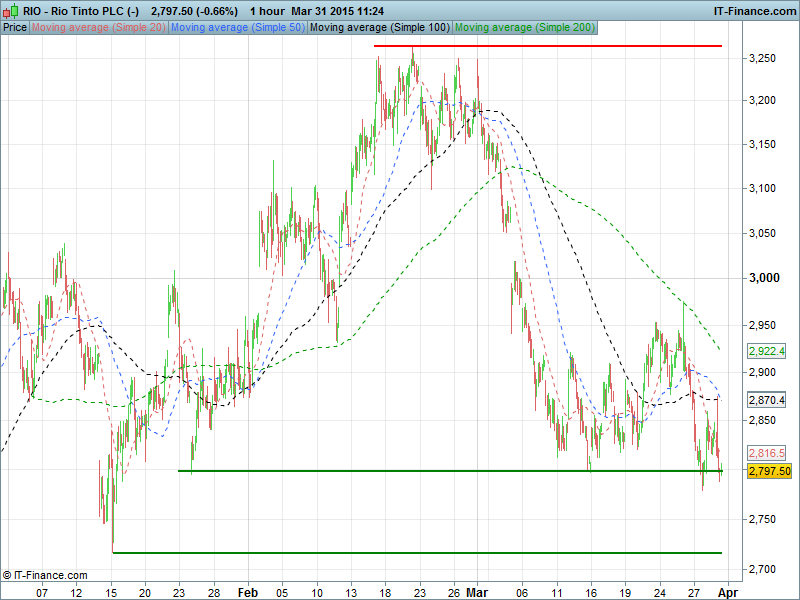
Task: Click the Moving average (Simple 200) legend
Action: [524, 27]
